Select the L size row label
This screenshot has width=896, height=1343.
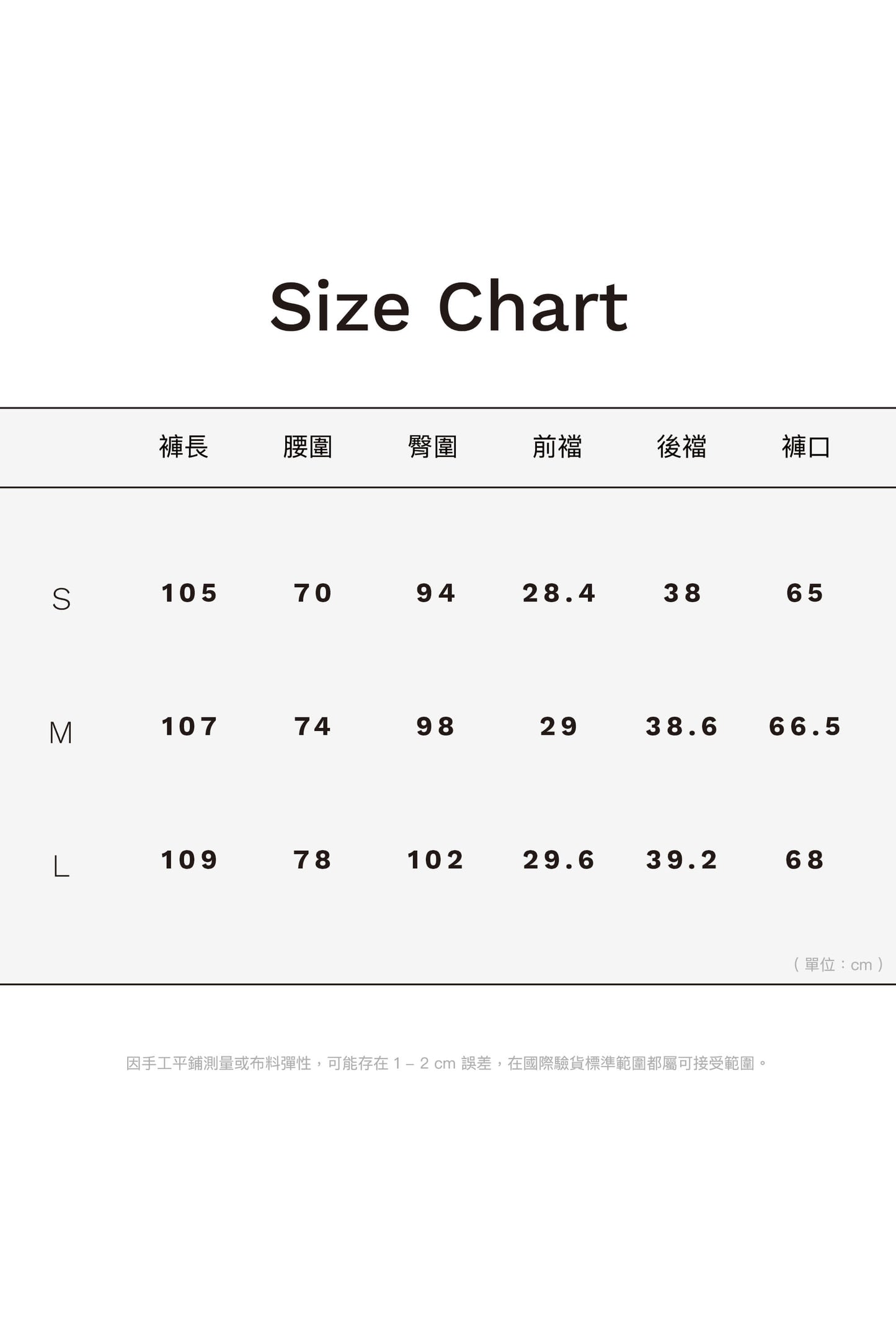(61, 866)
